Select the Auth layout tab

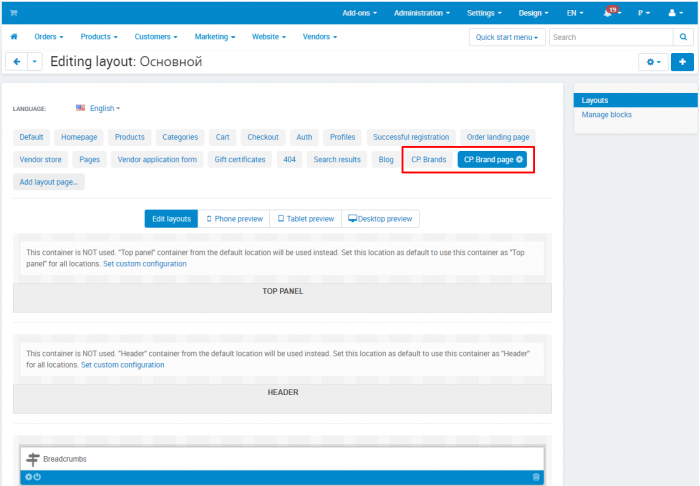click(x=304, y=137)
